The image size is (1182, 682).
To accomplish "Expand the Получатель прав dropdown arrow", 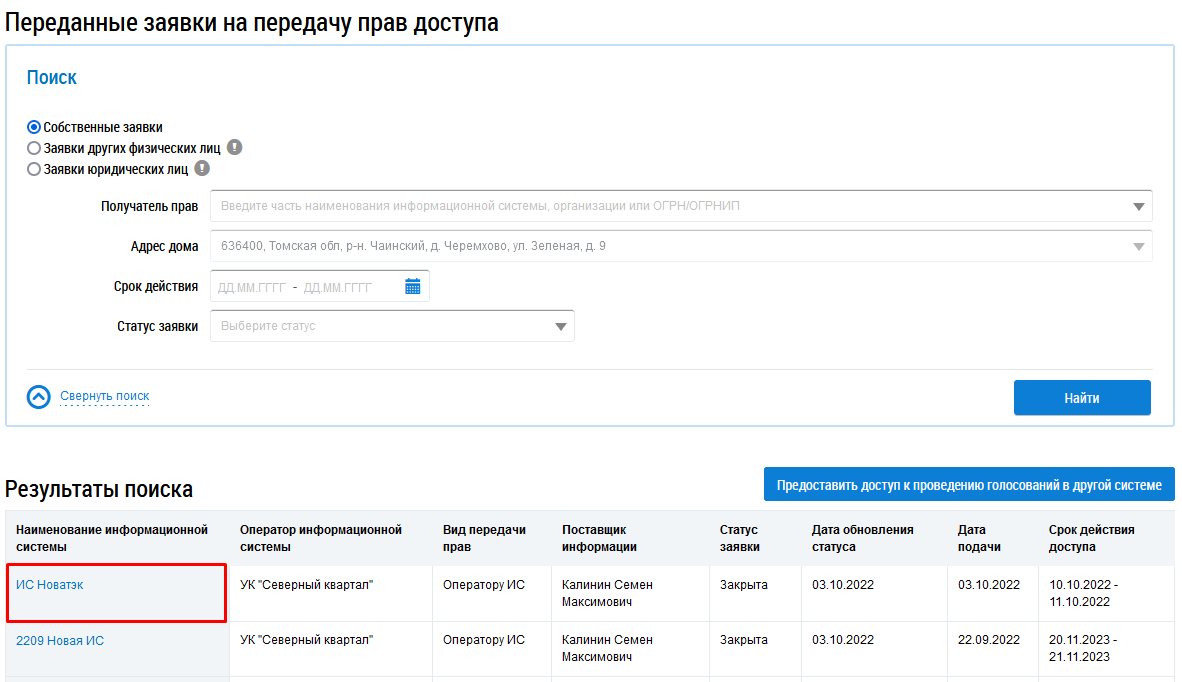I will (1138, 207).
